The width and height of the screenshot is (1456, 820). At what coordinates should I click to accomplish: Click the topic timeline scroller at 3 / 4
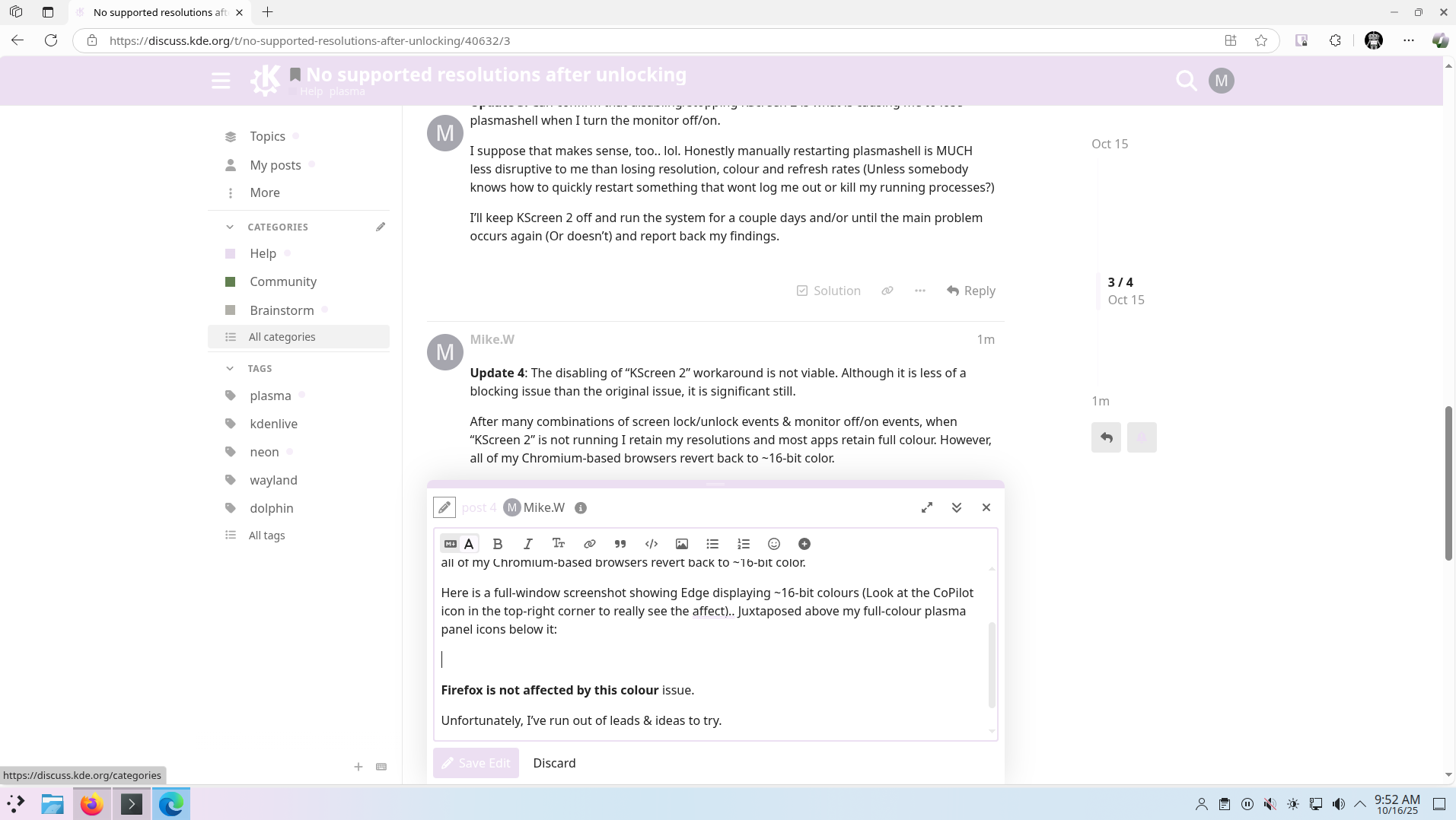[1120, 291]
